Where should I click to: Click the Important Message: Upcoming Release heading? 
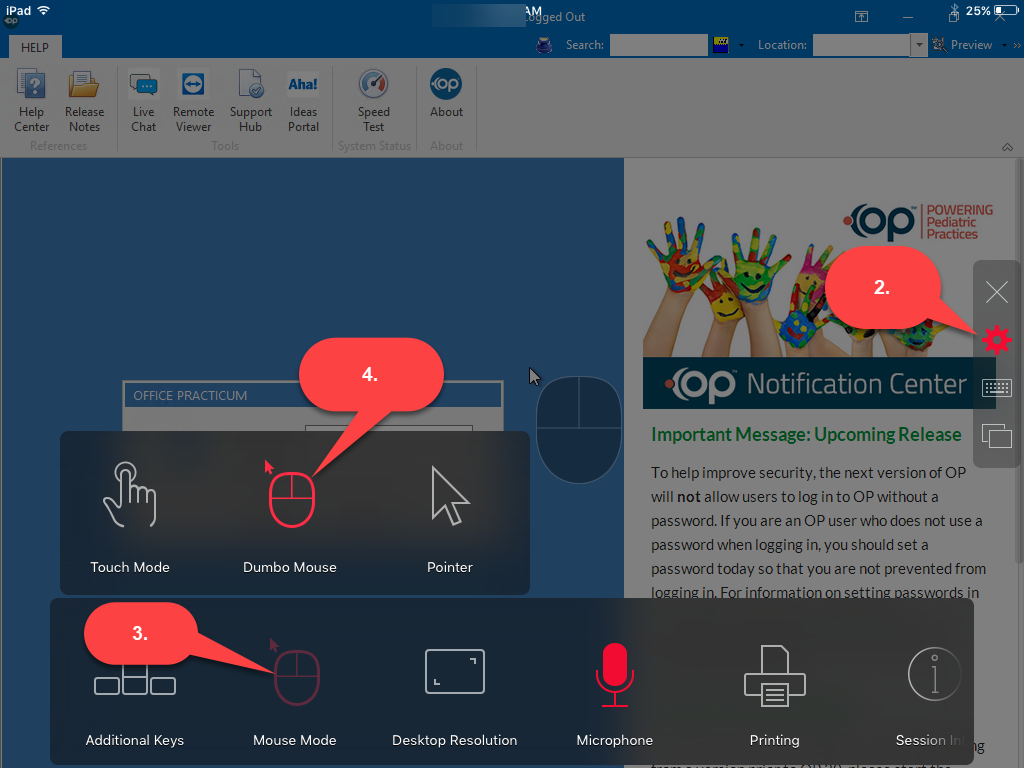pyautogui.click(x=806, y=435)
